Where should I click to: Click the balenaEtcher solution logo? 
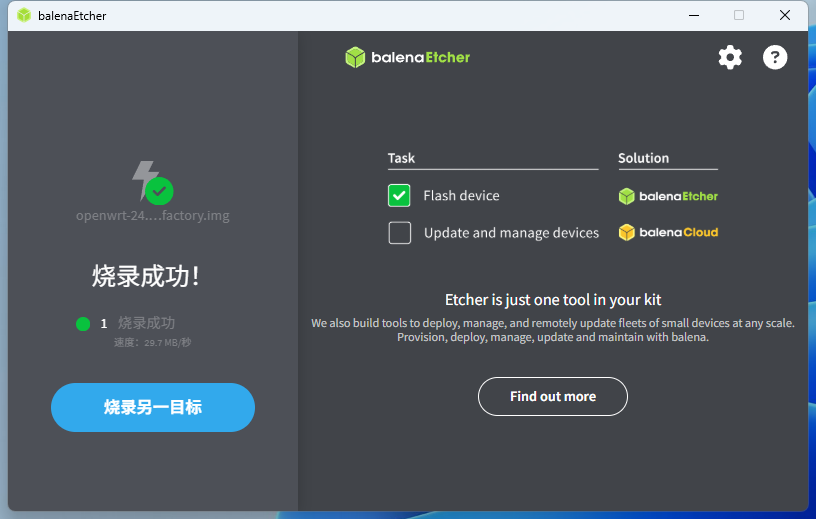(x=668, y=196)
